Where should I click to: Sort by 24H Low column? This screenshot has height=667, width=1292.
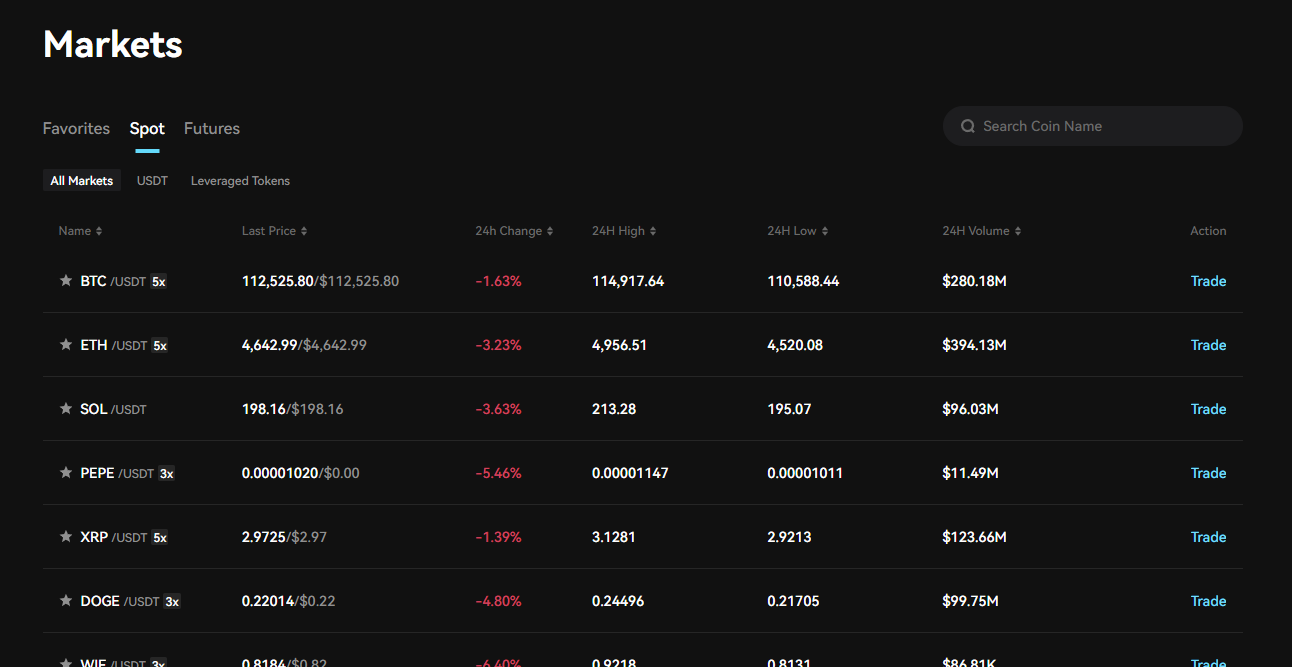click(x=797, y=231)
